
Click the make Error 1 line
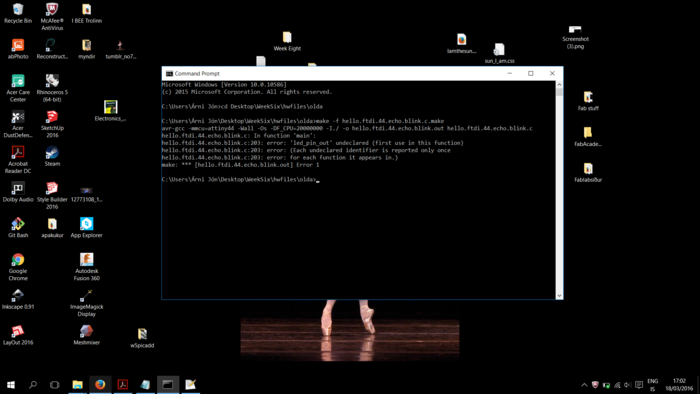coord(241,165)
